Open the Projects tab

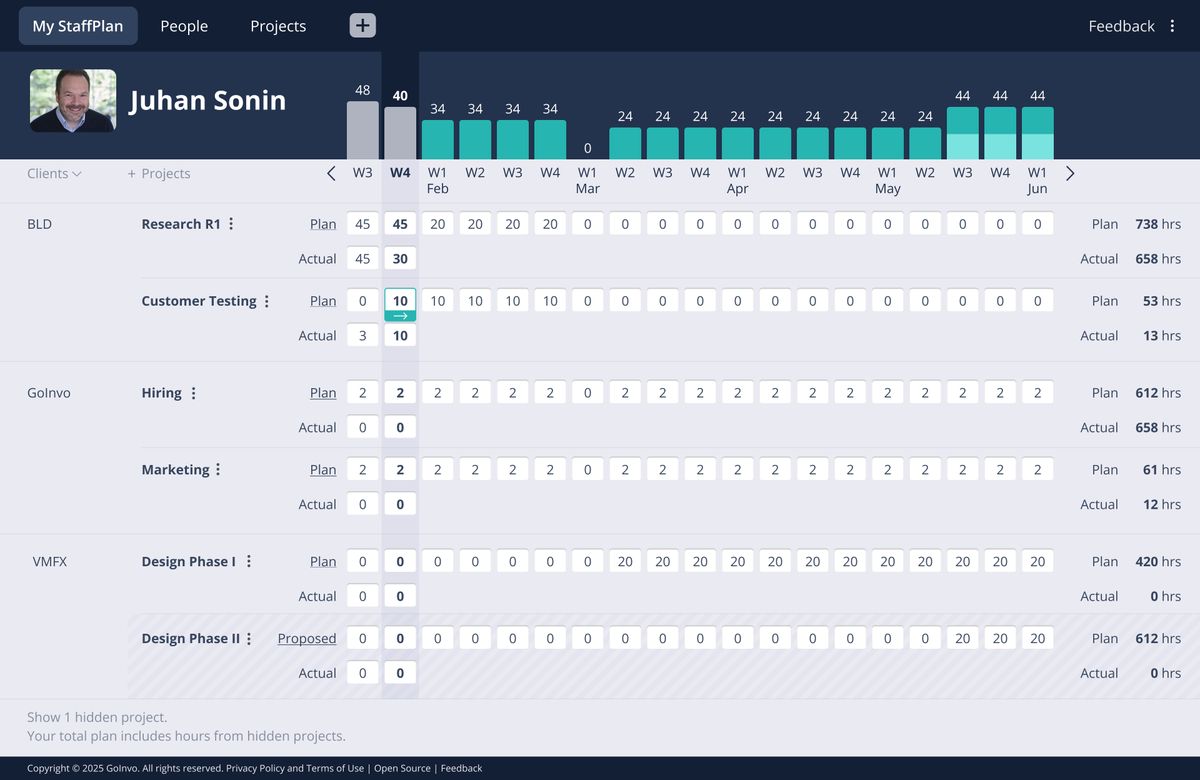point(278,26)
